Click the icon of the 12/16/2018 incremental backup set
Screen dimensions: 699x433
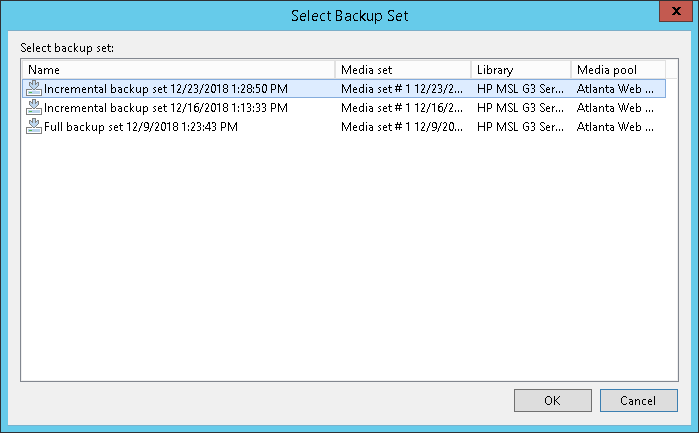point(34,108)
